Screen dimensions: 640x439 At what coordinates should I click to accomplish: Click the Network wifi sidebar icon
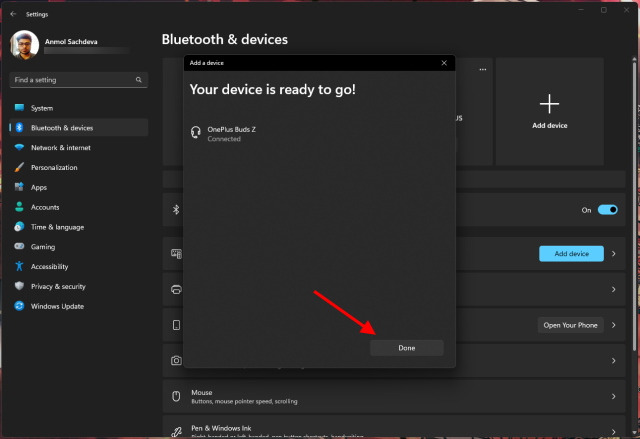pyautogui.click(x=19, y=147)
